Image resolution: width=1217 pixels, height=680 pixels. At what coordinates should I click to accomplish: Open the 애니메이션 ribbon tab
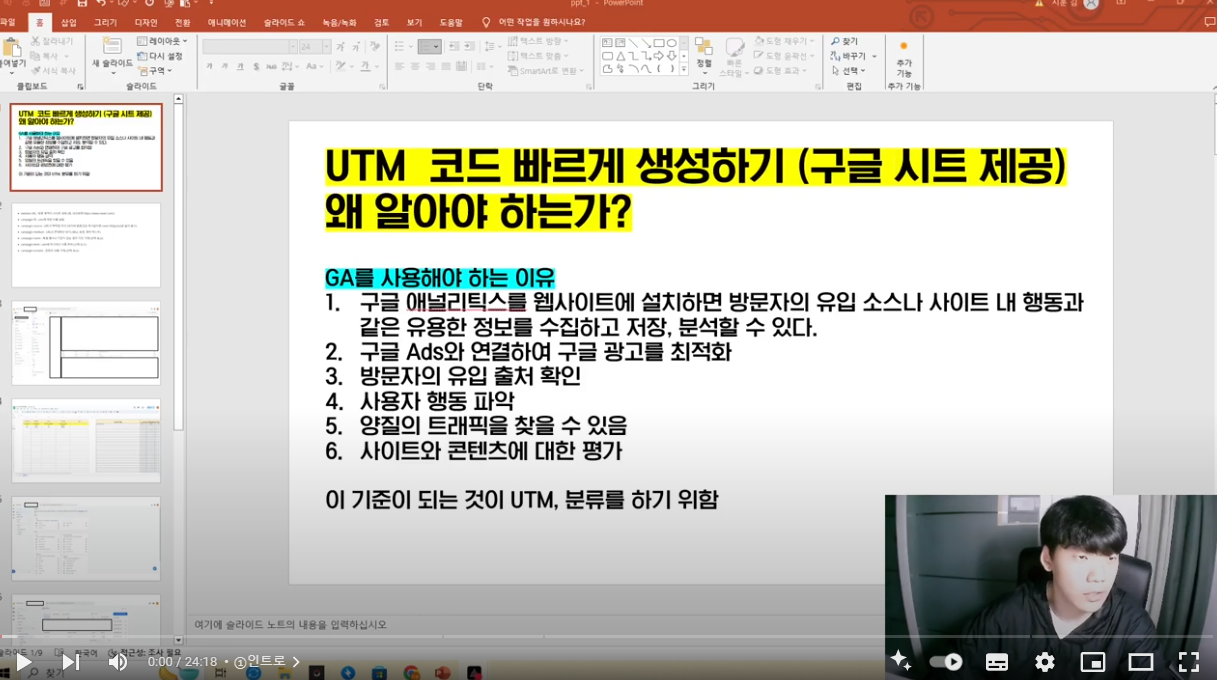click(x=227, y=22)
